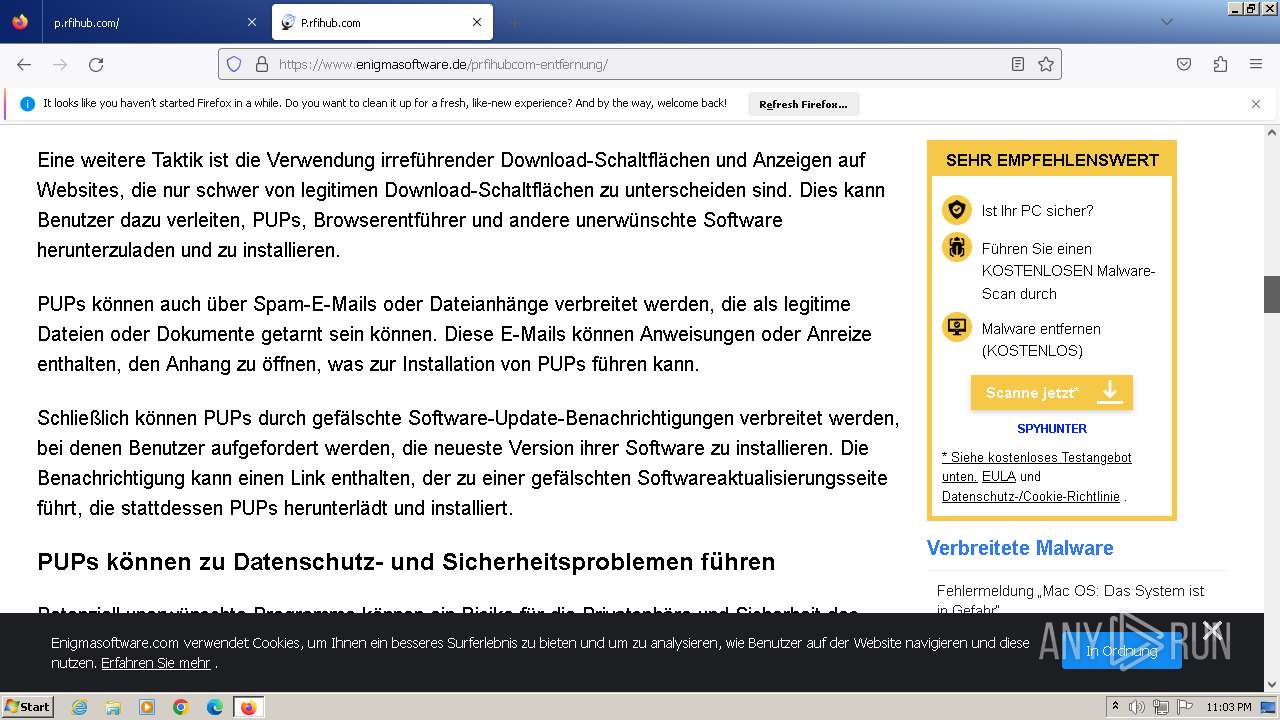The image size is (1280, 720).
Task: Open 'Siehe kostenloses Testangebot unten' link
Action: point(1037,467)
